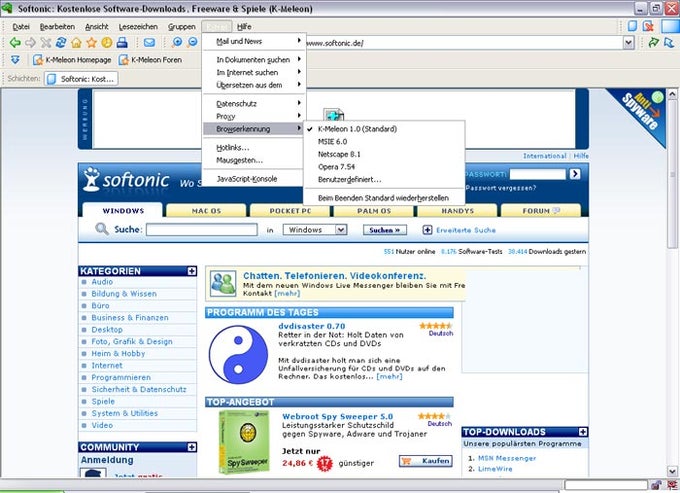Click the plus icon beside Erweiterte Suche
The width and height of the screenshot is (680, 493).
[x=427, y=230]
